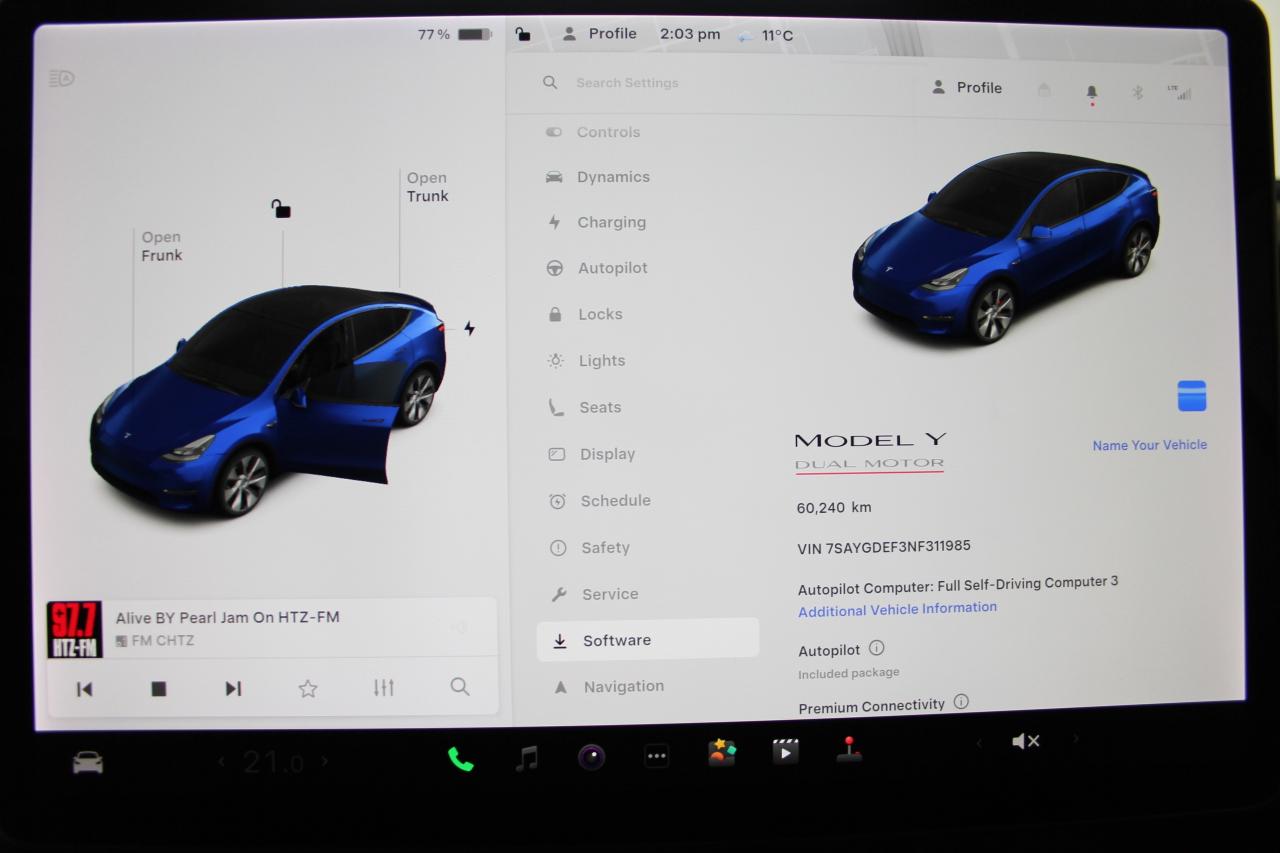Open the Toybox app icon
The height and width of the screenshot is (853, 1280).
click(722, 751)
